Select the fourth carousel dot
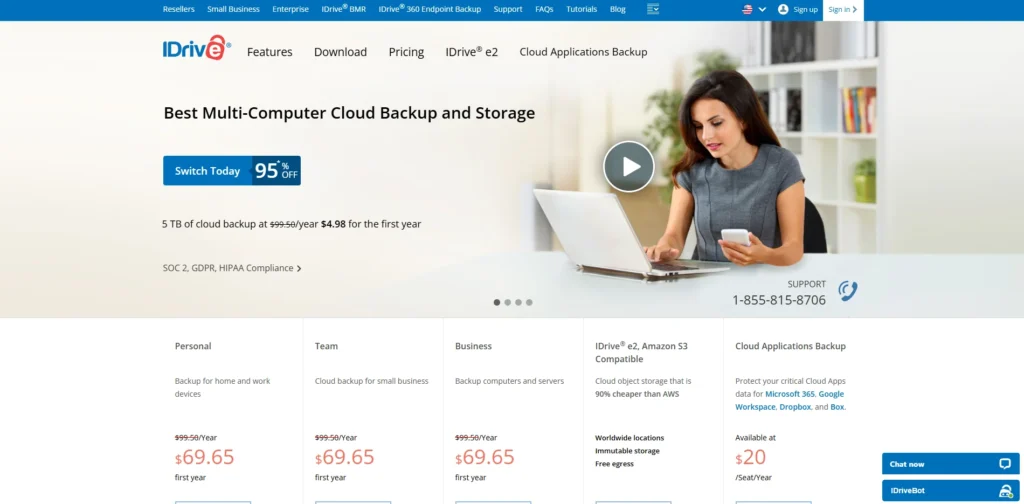This screenshot has width=1024, height=504. pos(529,302)
